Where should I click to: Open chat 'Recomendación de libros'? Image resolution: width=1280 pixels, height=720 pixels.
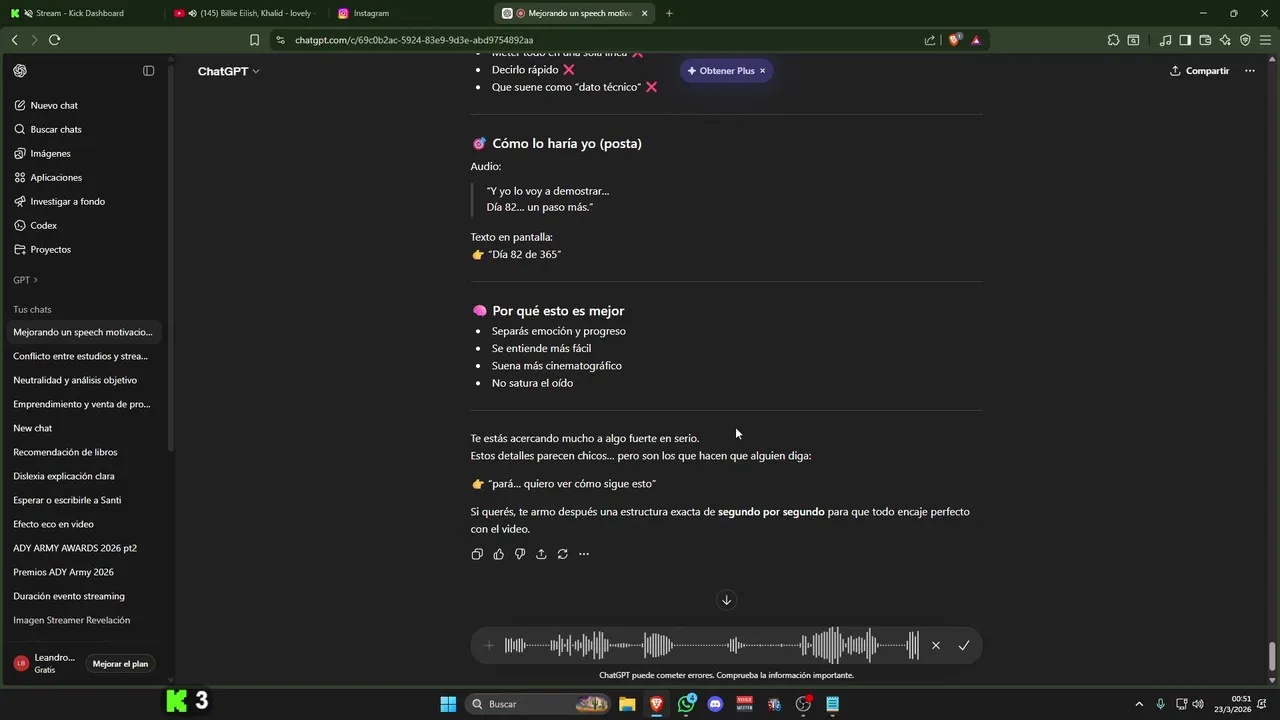tap(83, 452)
